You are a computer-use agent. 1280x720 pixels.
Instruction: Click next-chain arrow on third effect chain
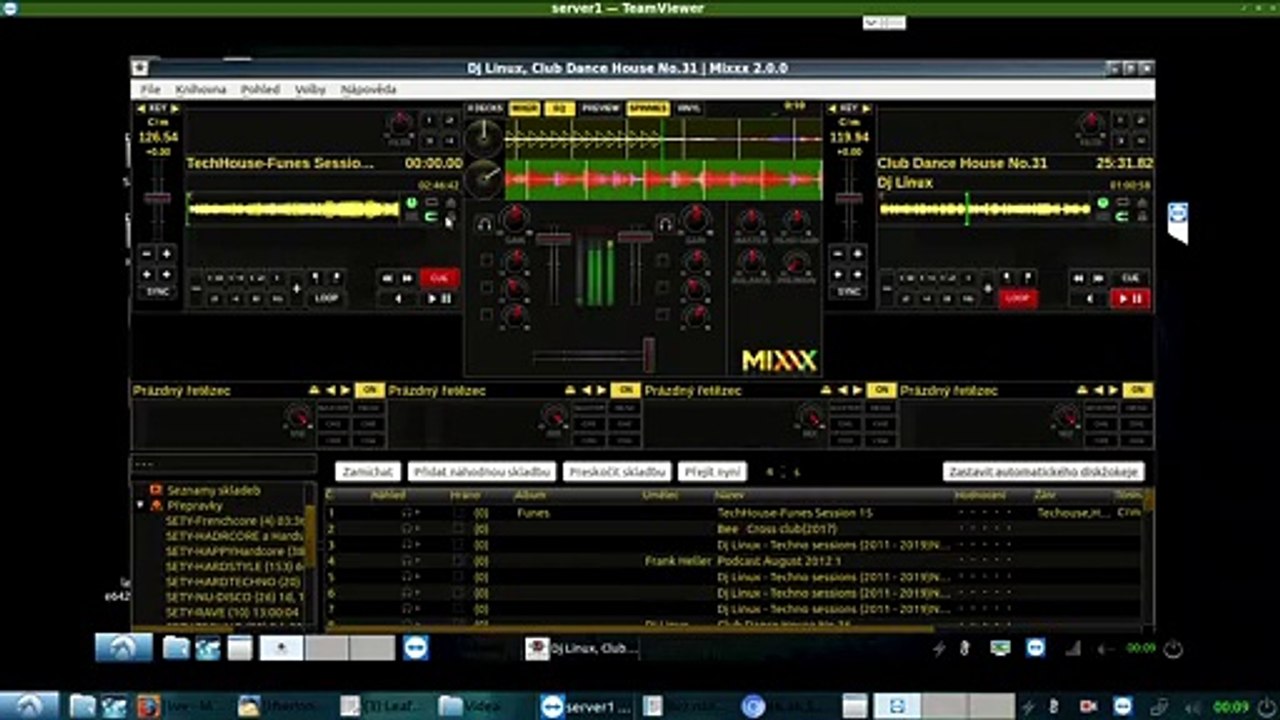click(858, 390)
